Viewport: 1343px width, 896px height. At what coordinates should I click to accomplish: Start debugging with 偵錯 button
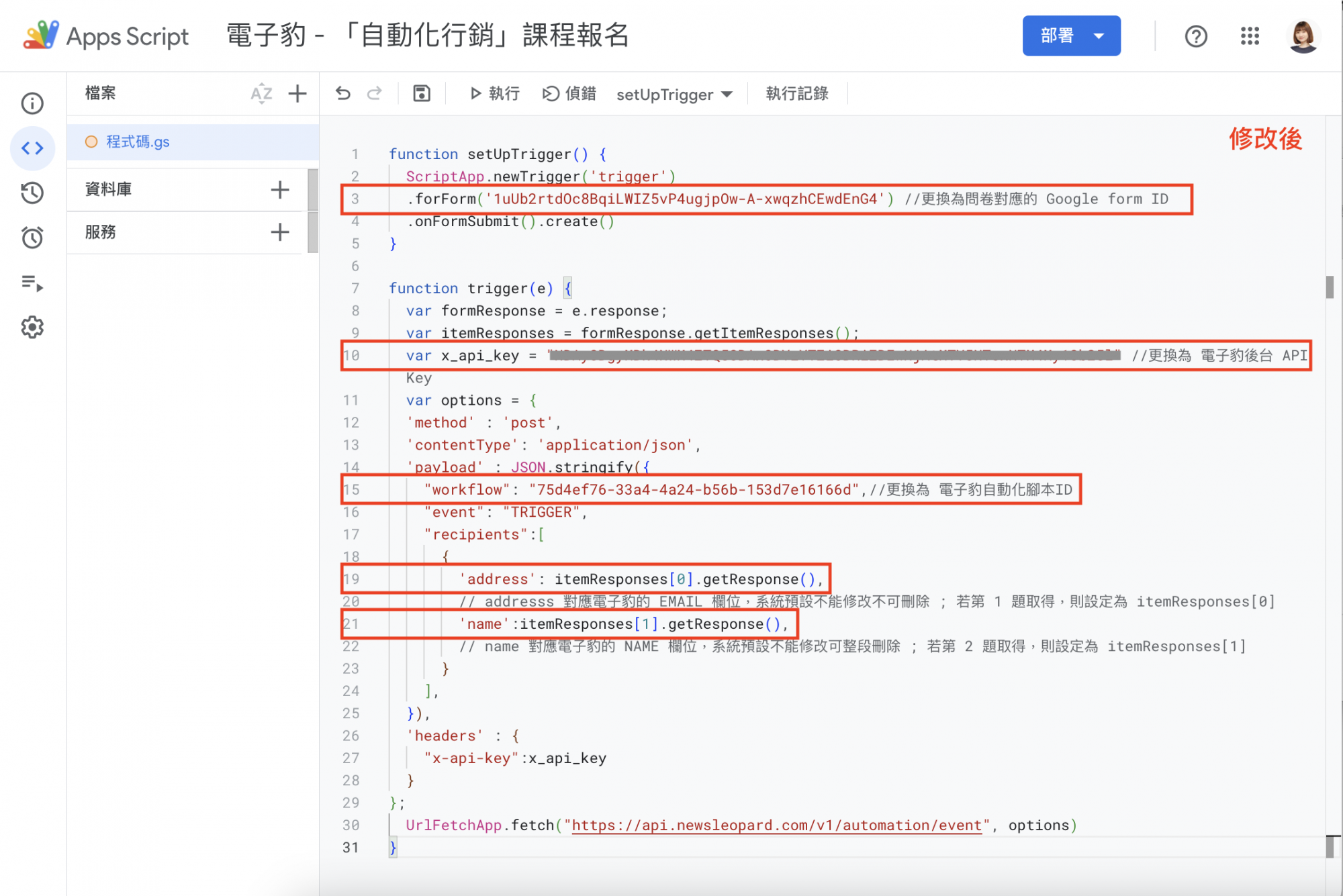569,93
